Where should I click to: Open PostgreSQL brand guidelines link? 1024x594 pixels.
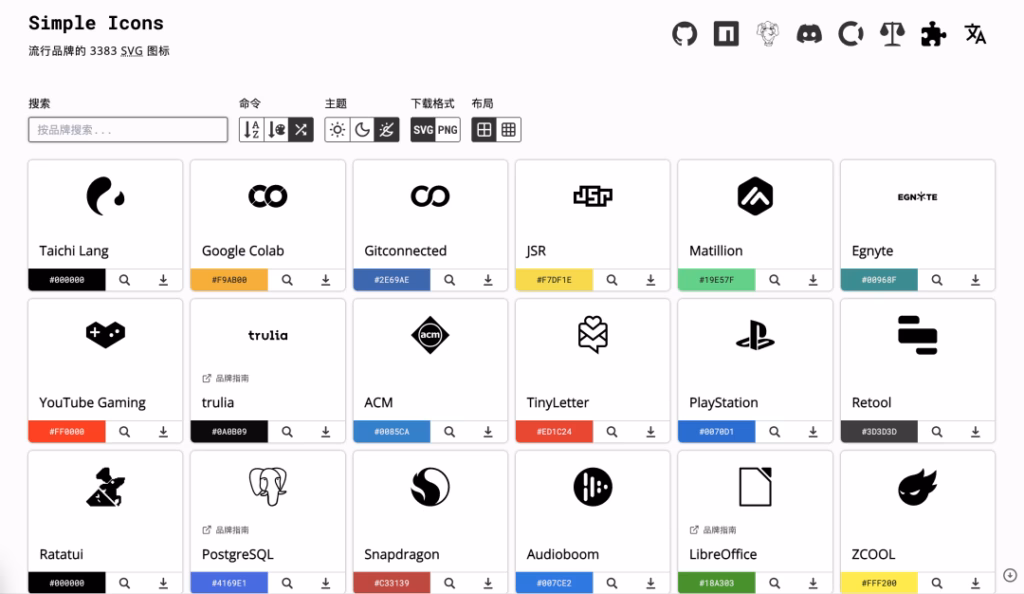(226, 530)
